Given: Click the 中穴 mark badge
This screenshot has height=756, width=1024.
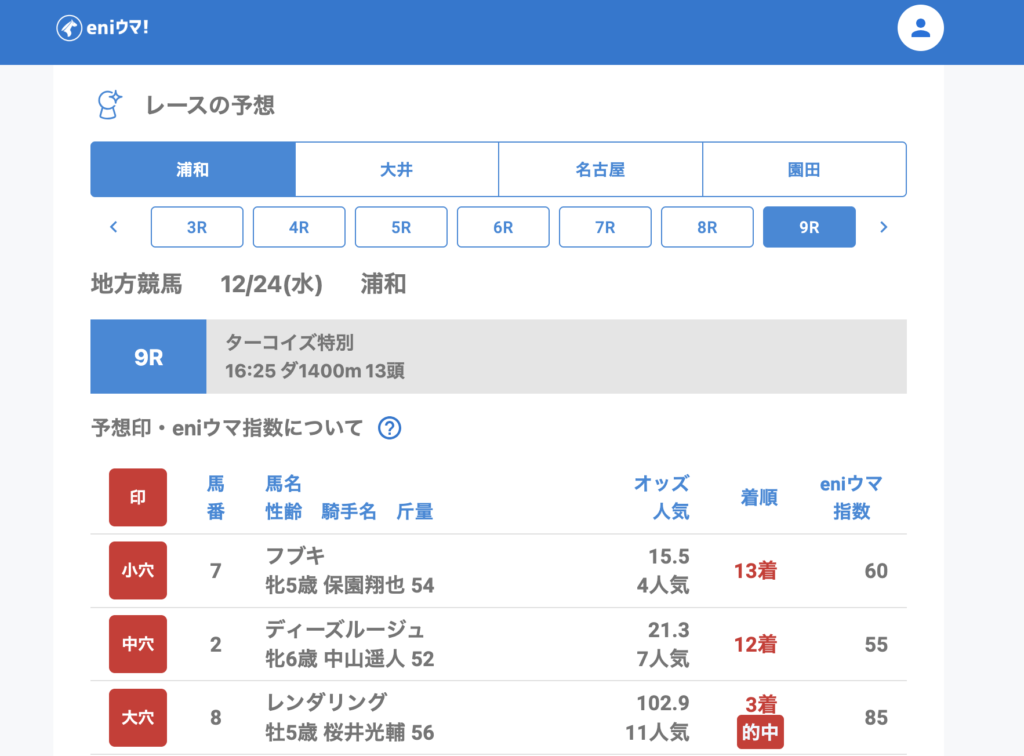Looking at the screenshot, I should 138,644.
